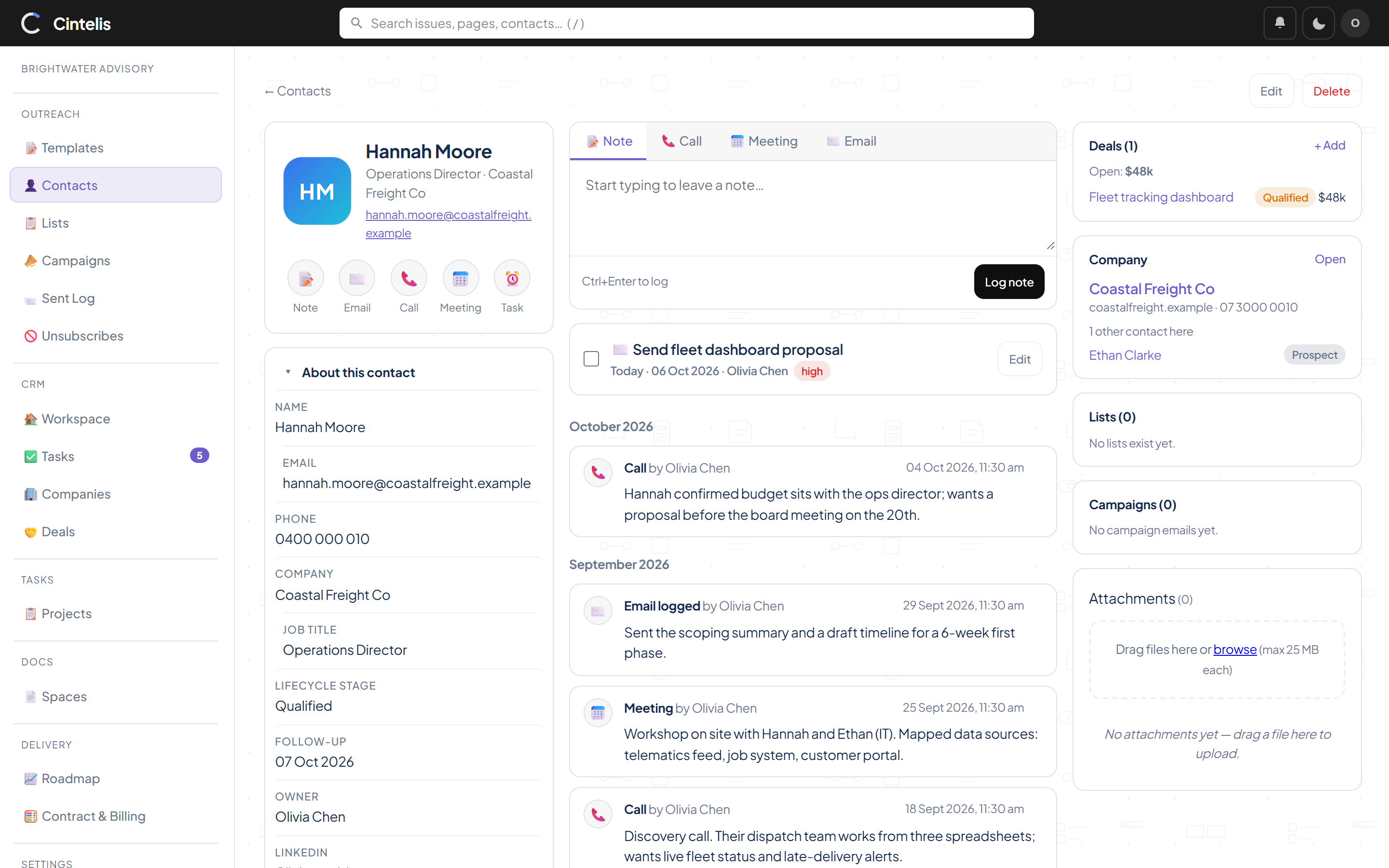This screenshot has width=1389, height=868.
Task: Open Coastal Freight Co company link
Action: pyautogui.click(x=1151, y=288)
